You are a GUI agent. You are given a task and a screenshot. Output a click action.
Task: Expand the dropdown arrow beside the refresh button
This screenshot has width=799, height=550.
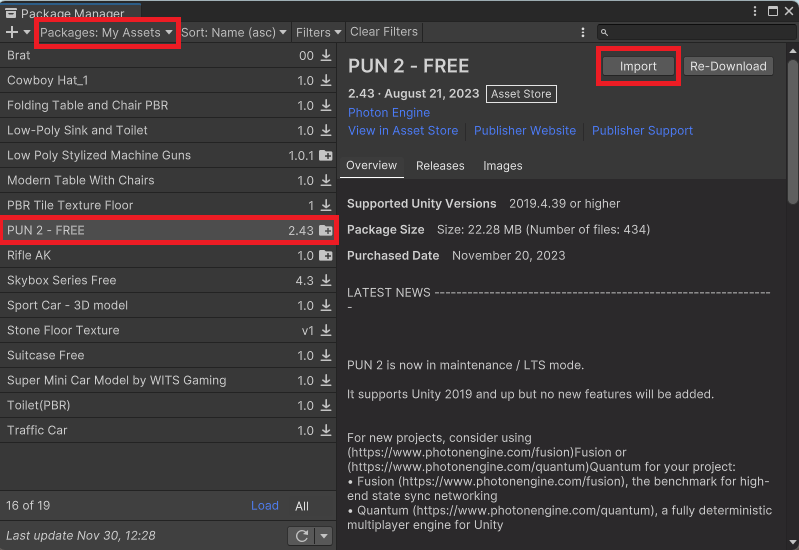tap(323, 536)
